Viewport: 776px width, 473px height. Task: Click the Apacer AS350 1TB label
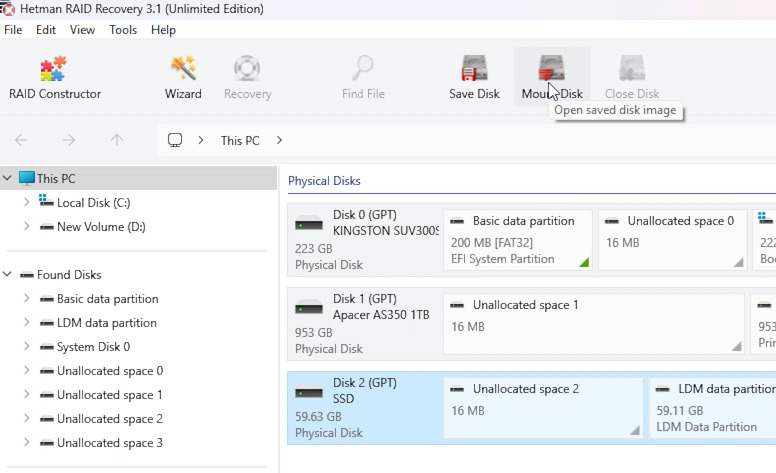click(x=381, y=315)
